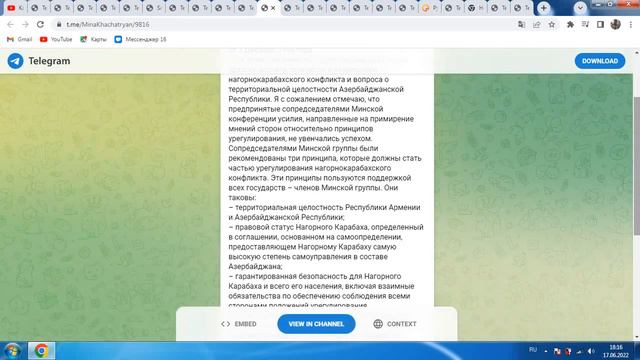Share this page from address bar
Image resolution: width=640 pixels, height=360 pixels.
tap(536, 24)
